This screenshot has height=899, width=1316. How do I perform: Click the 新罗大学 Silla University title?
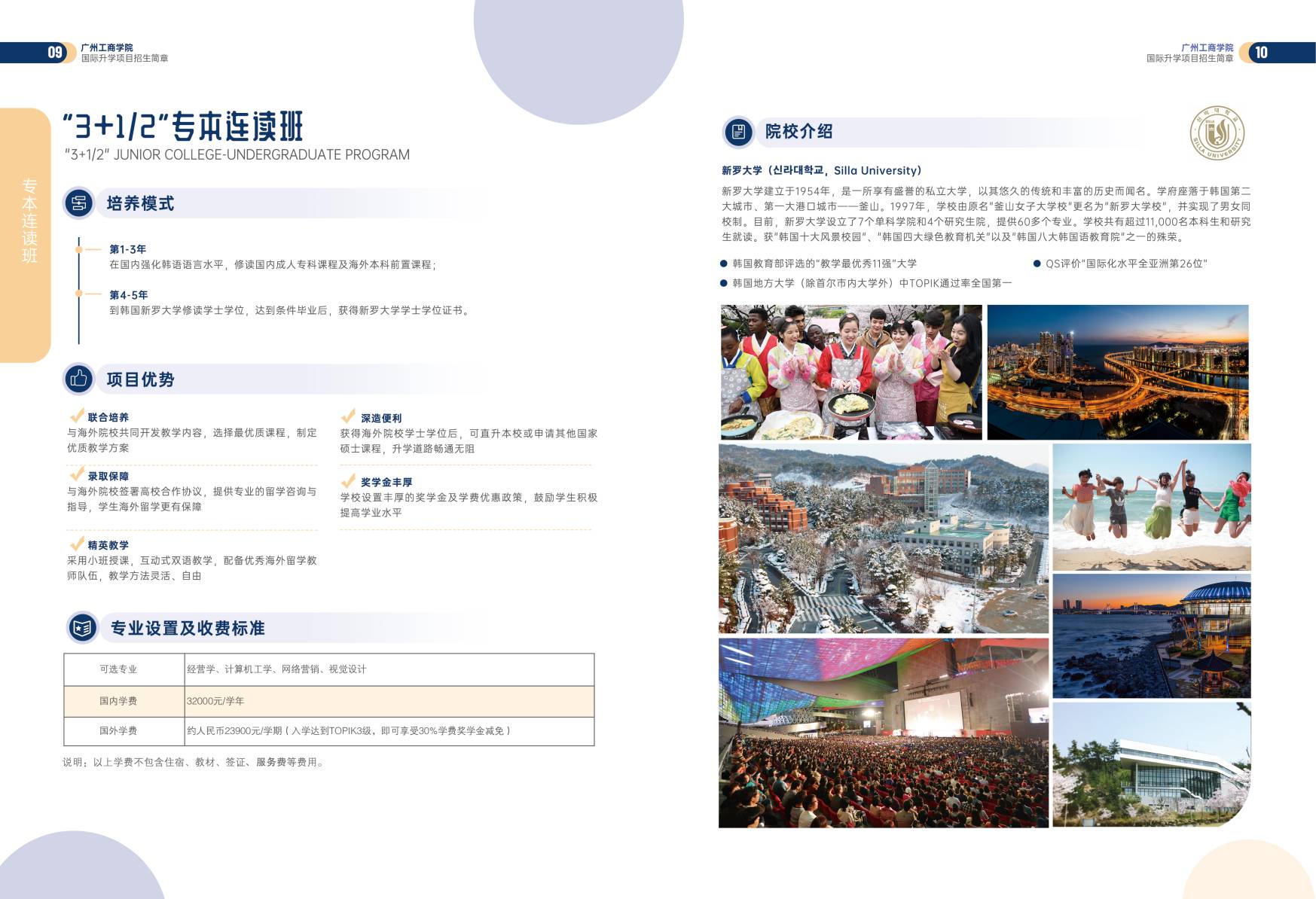point(822,171)
